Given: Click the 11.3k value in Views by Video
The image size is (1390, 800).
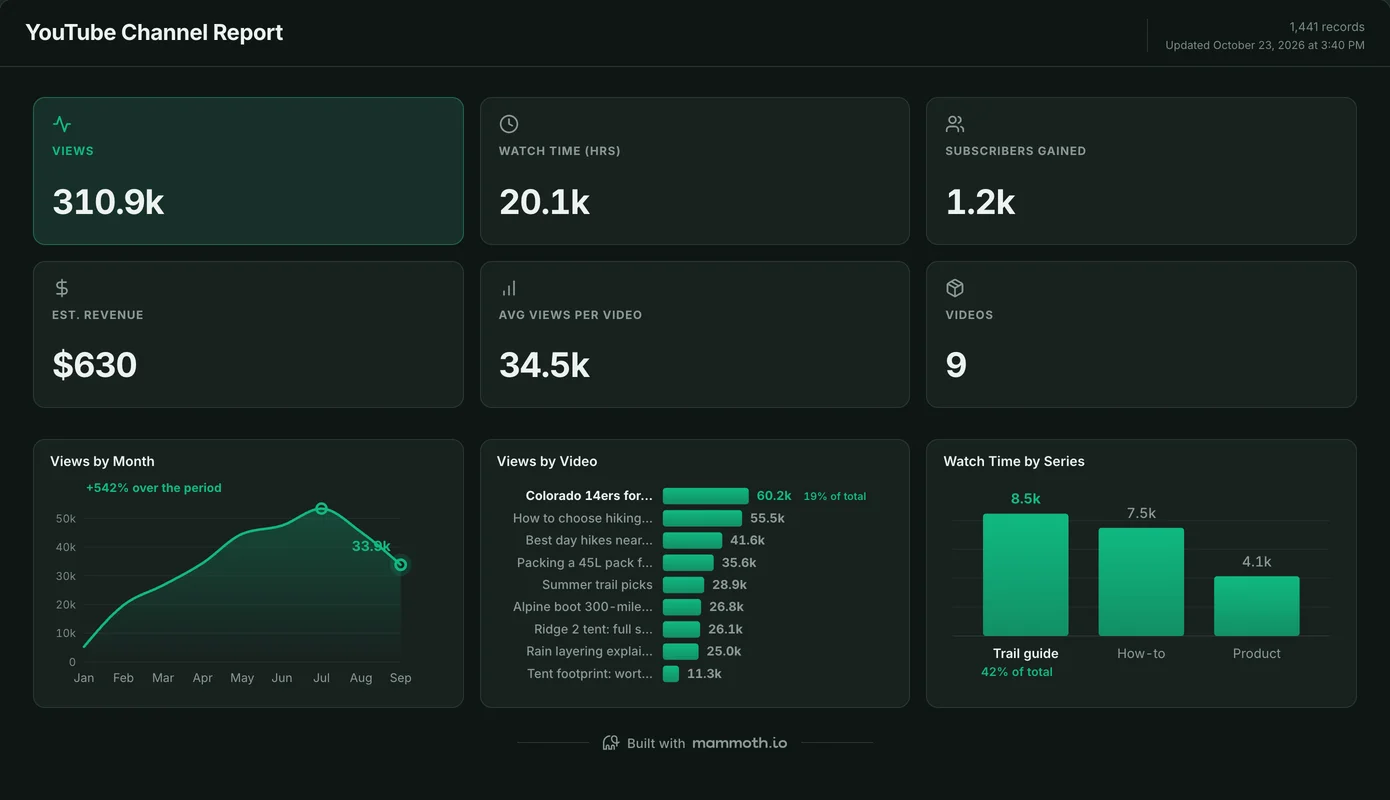Looking at the screenshot, I should (704, 674).
